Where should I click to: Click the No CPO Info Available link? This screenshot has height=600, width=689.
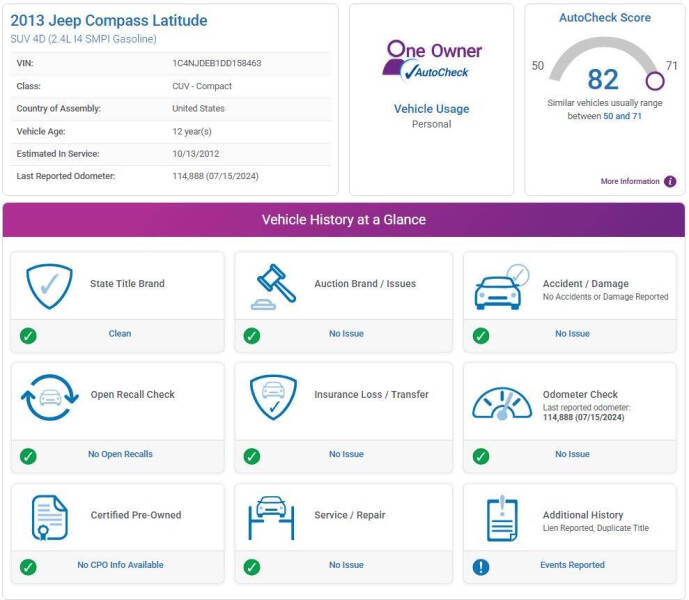pos(120,566)
